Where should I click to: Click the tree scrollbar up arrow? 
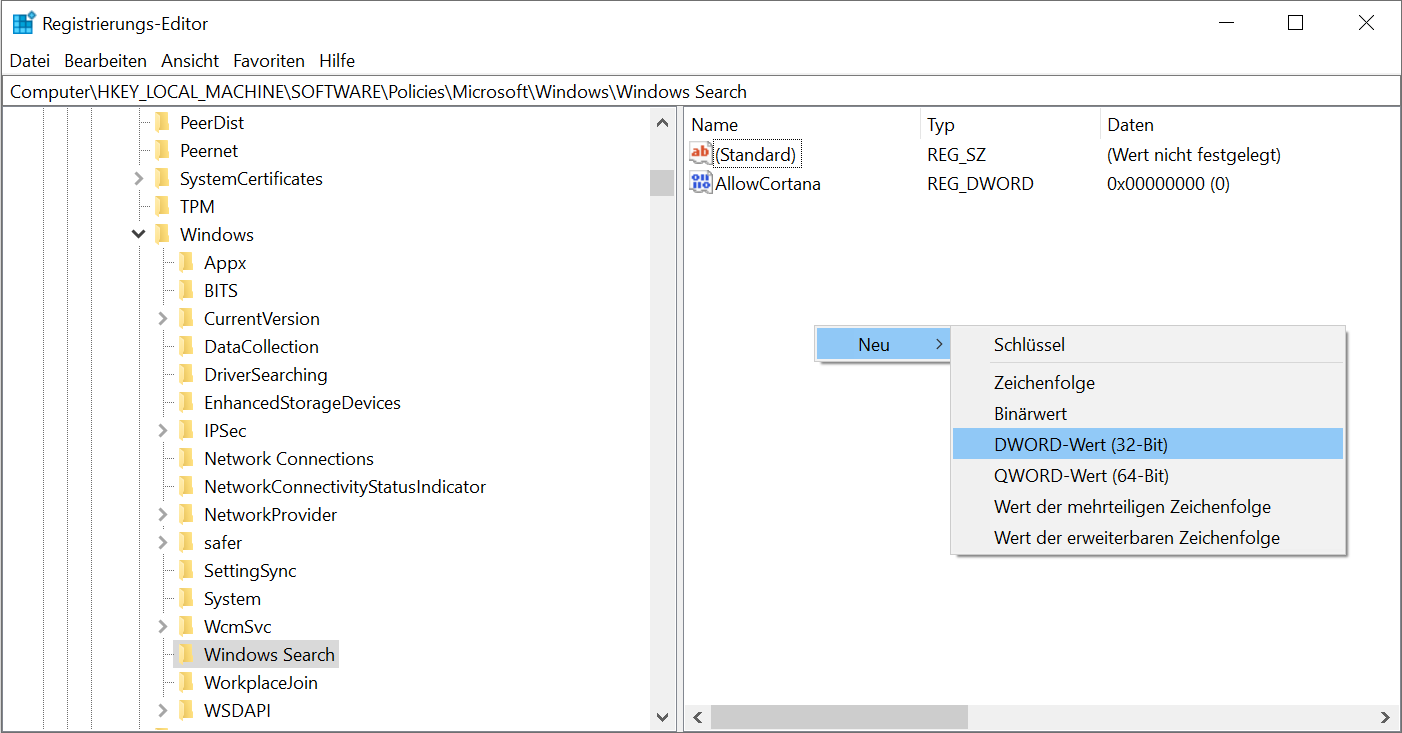click(x=661, y=123)
